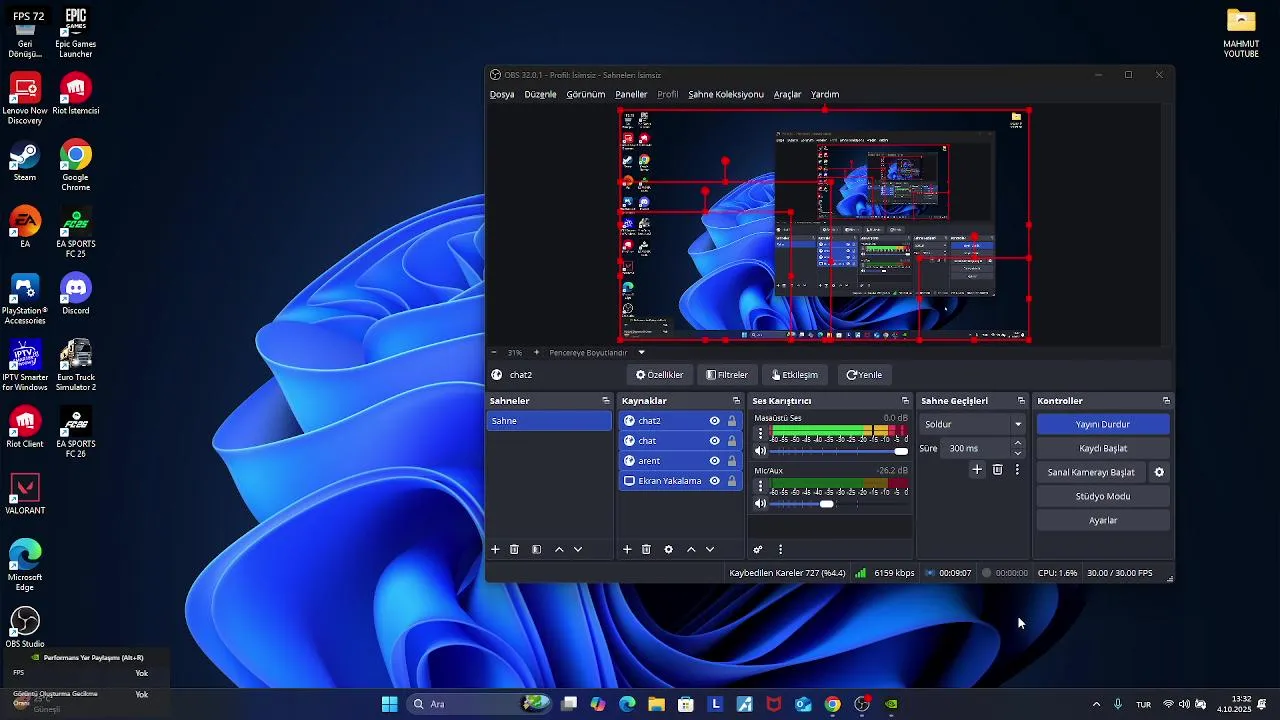Open the Sahne Koleksiyonu menu
This screenshot has width=1280, height=720.
tap(726, 94)
